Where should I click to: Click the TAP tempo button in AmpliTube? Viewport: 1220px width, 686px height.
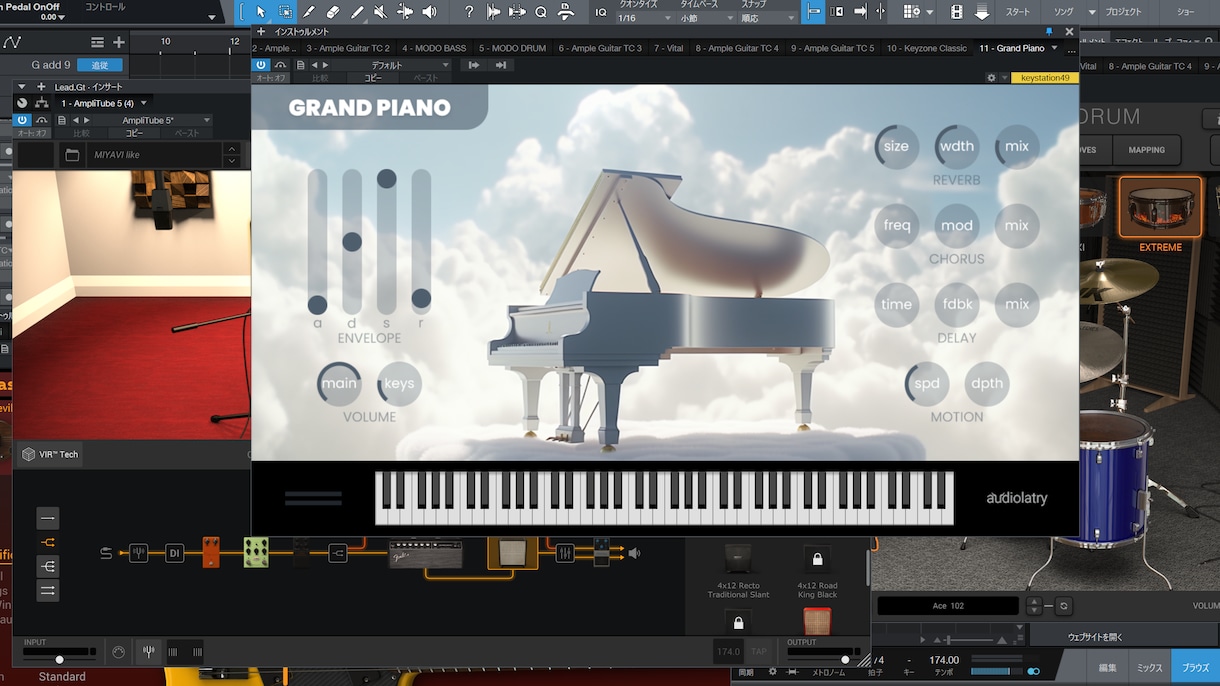[759, 652]
